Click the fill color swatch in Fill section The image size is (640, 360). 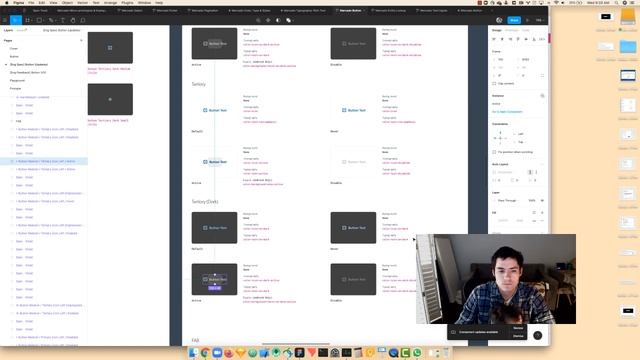[494, 220]
